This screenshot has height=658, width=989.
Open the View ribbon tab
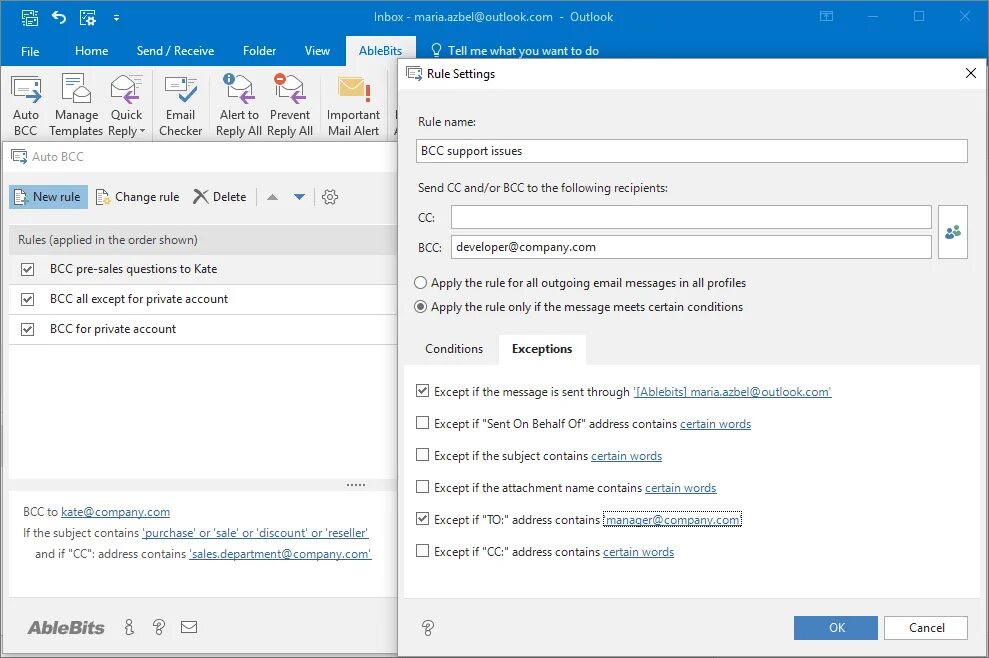coord(317,51)
